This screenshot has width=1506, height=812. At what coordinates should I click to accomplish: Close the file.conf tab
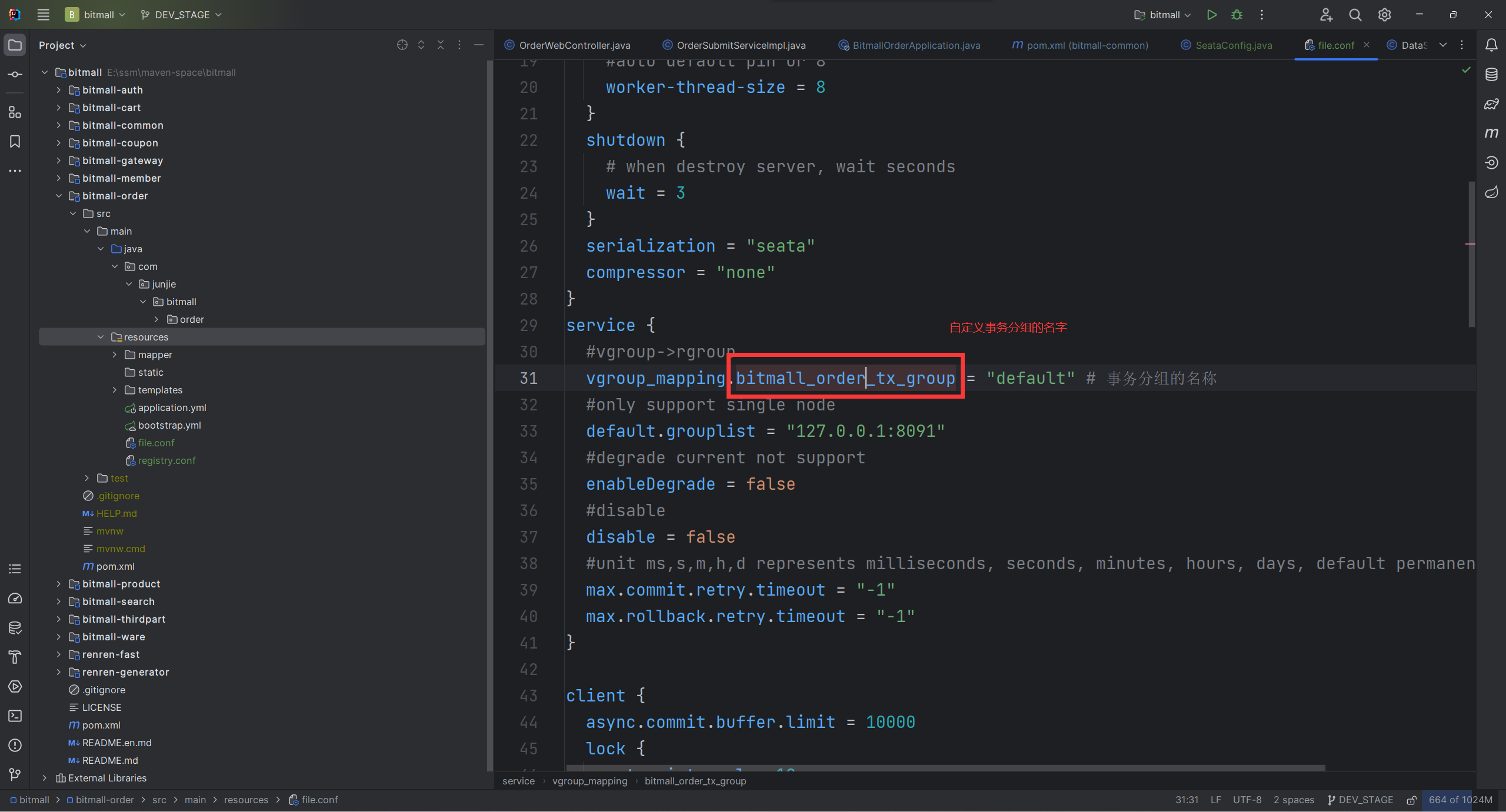point(1367,45)
